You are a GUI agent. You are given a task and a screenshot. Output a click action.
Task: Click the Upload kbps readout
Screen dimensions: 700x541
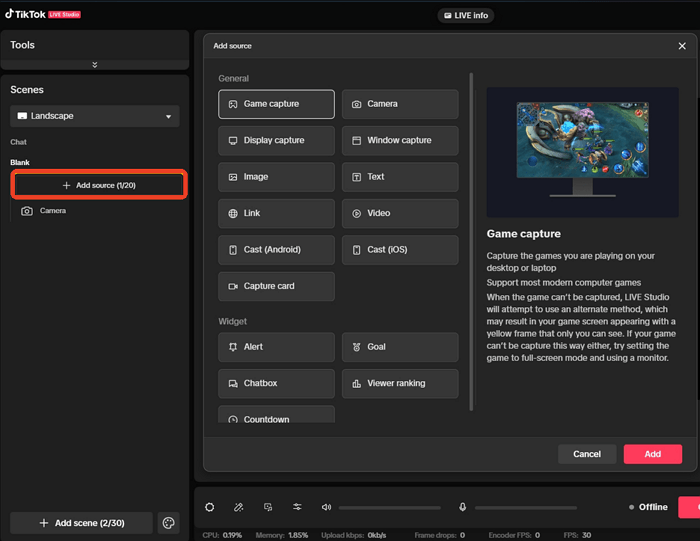point(354,535)
